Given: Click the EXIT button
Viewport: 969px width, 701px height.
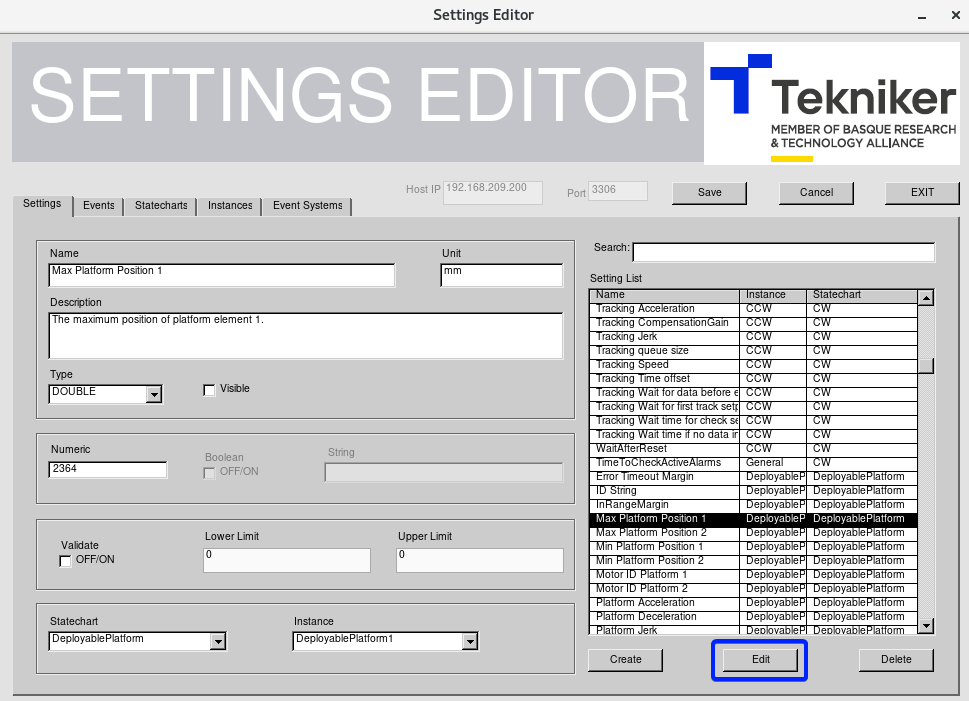Looking at the screenshot, I should click(922, 193).
